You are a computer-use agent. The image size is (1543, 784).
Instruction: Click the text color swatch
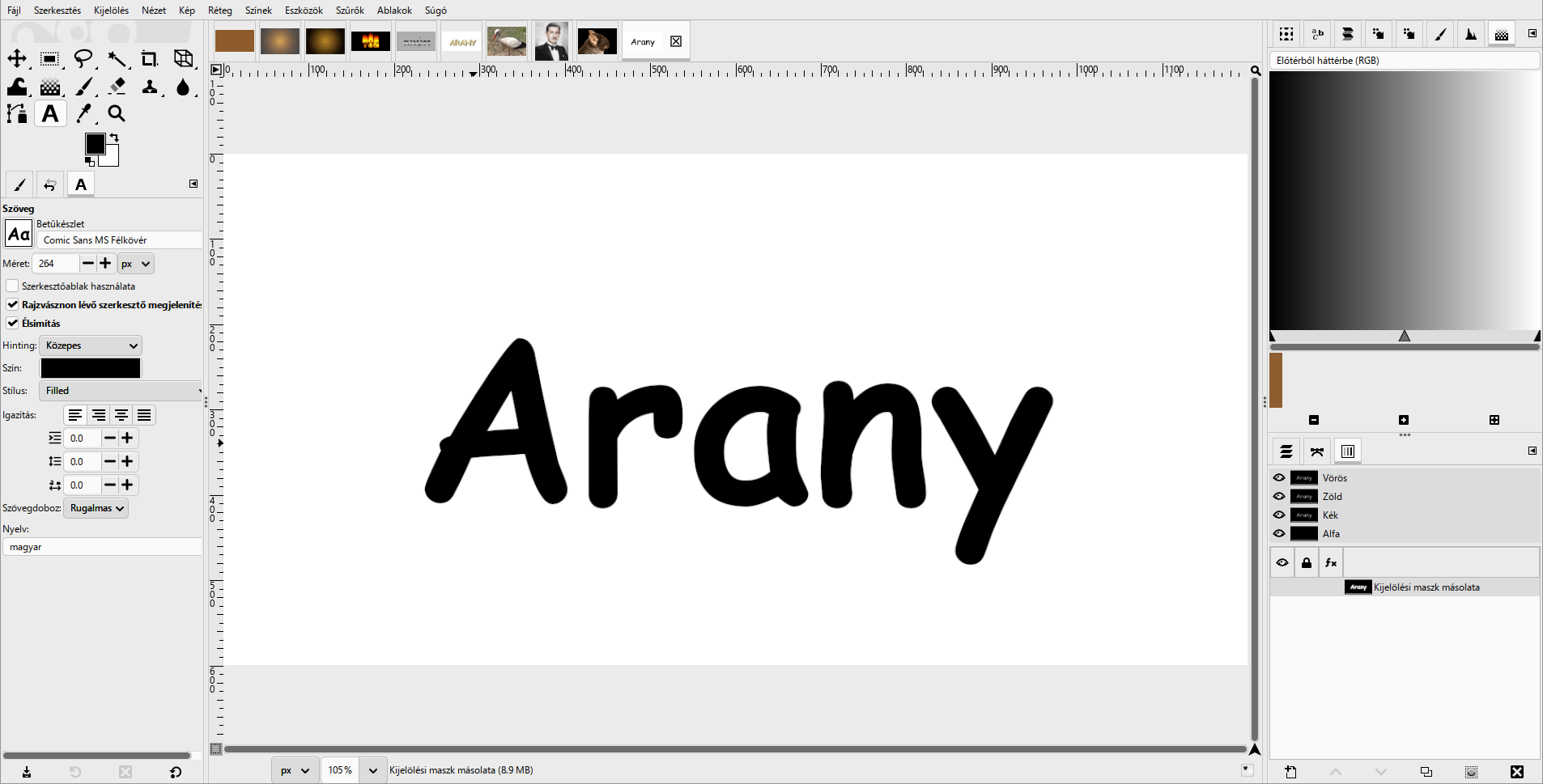click(x=91, y=368)
